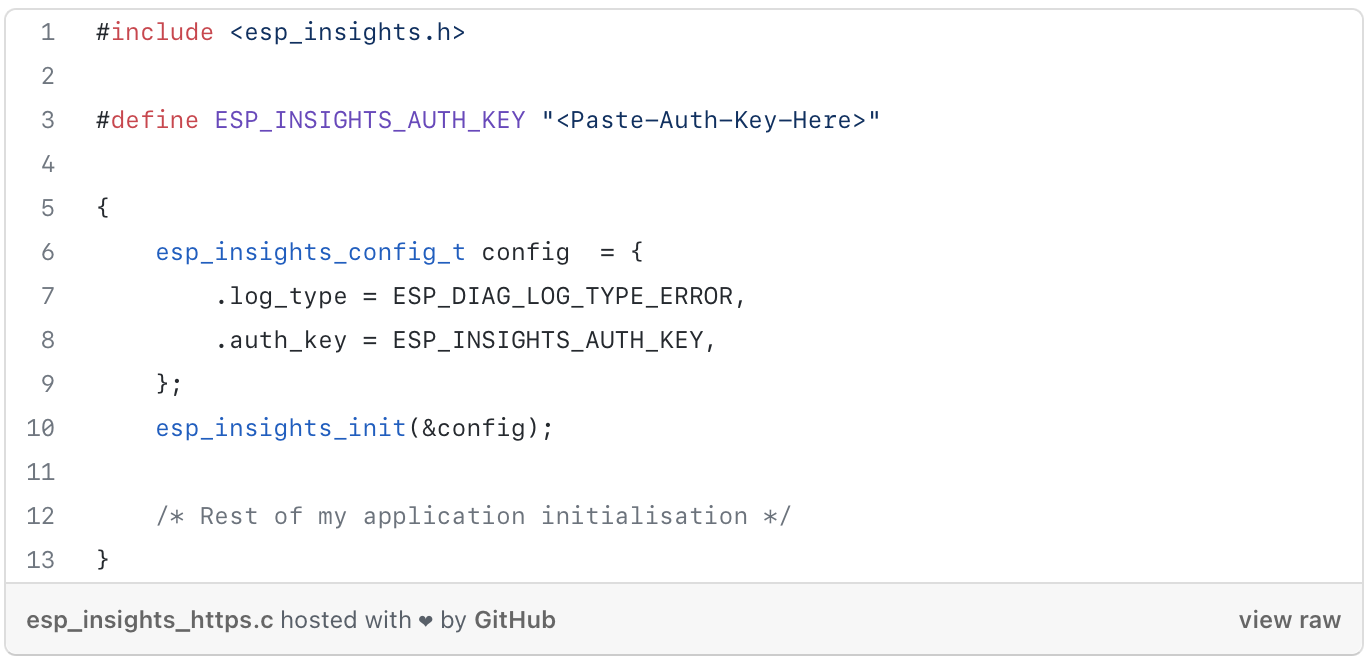Click line number 6 in the gutter
Screen dimensions: 1368x664
point(47,252)
